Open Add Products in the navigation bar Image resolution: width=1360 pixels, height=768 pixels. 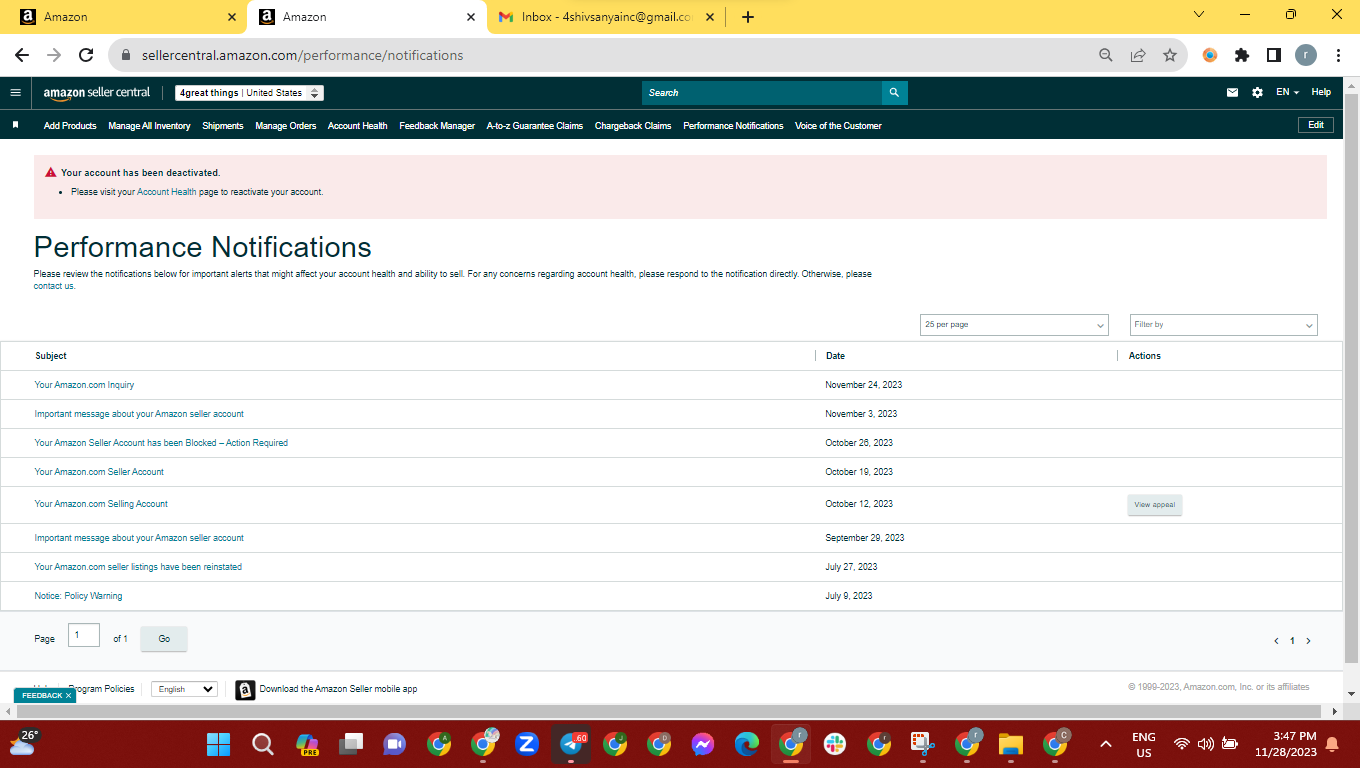pyautogui.click(x=70, y=126)
